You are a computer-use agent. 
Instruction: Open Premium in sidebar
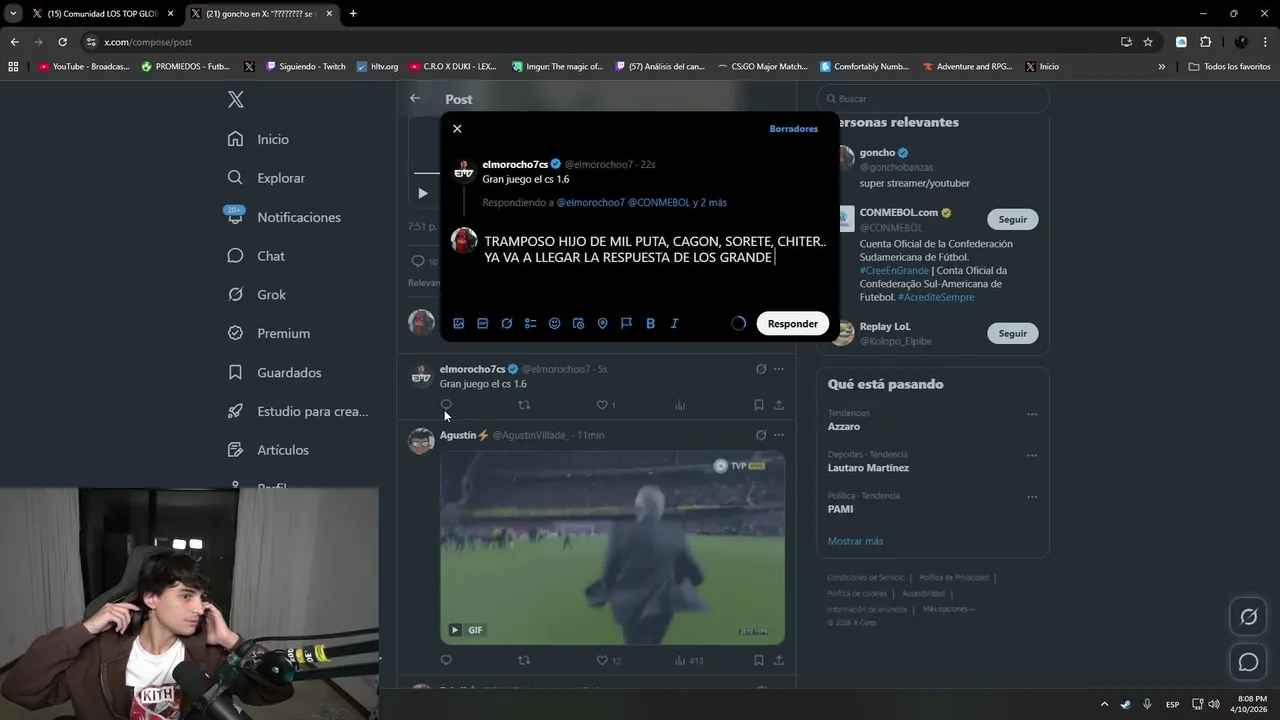pos(269,333)
